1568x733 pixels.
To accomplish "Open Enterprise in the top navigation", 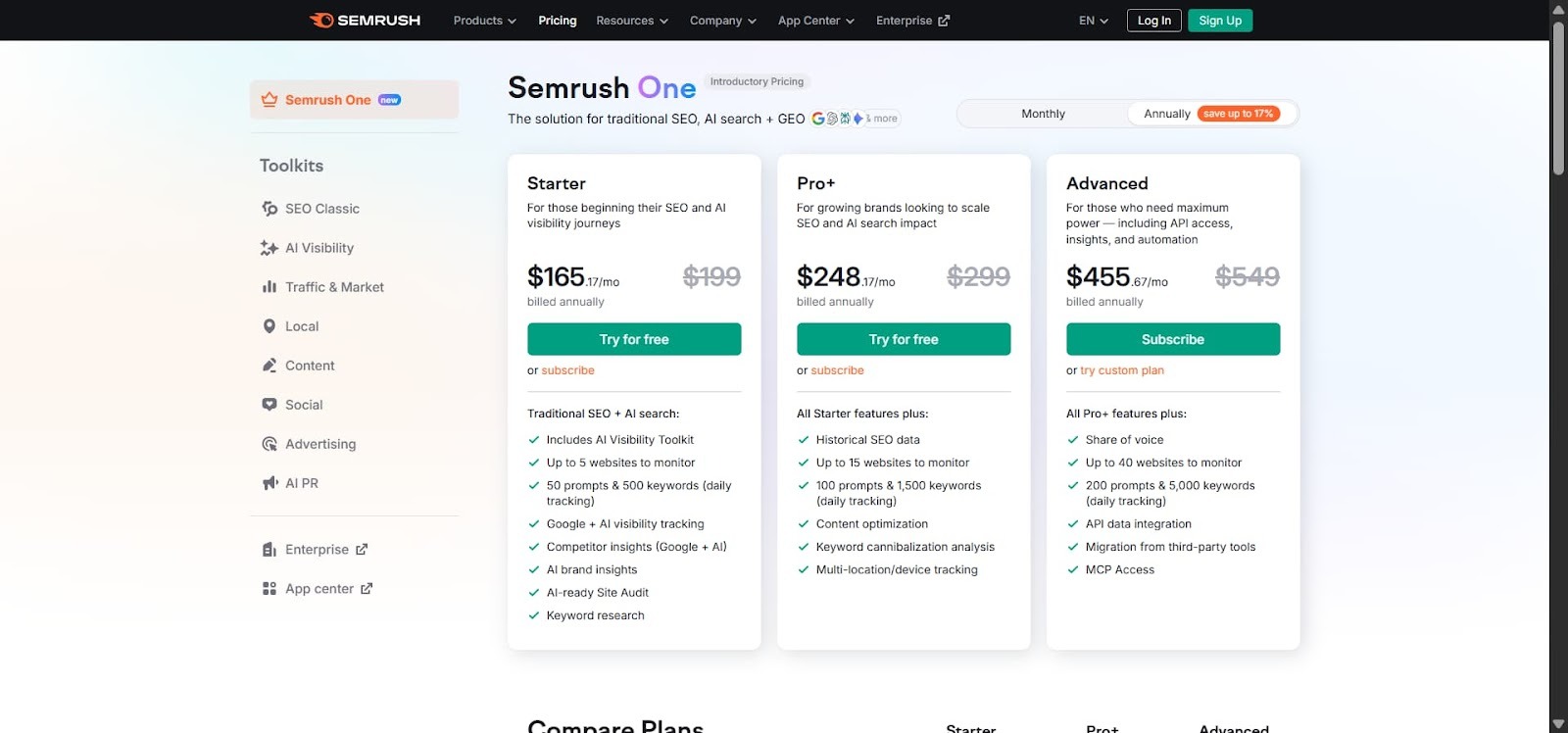I will 912,21.
